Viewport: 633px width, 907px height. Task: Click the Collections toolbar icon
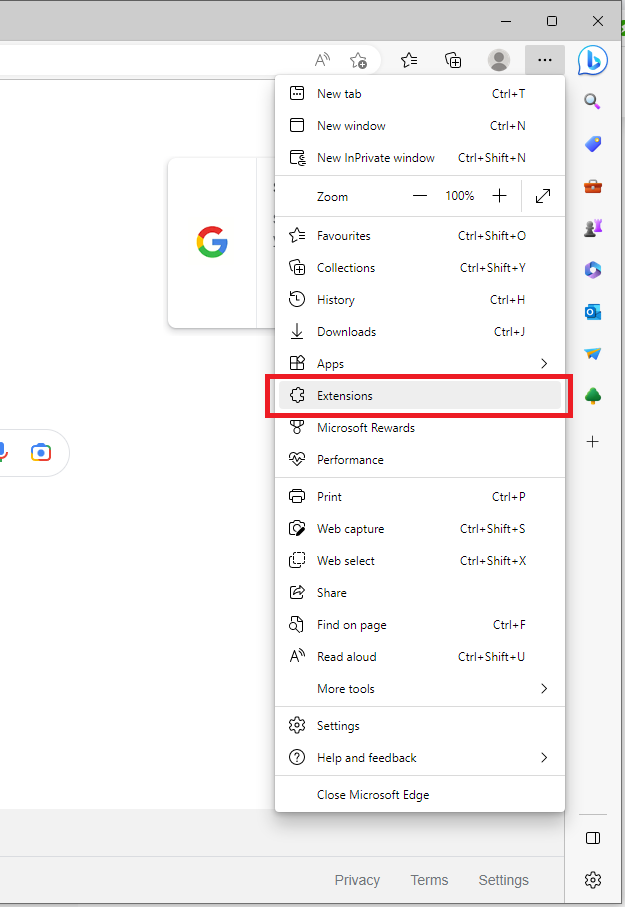[453, 60]
